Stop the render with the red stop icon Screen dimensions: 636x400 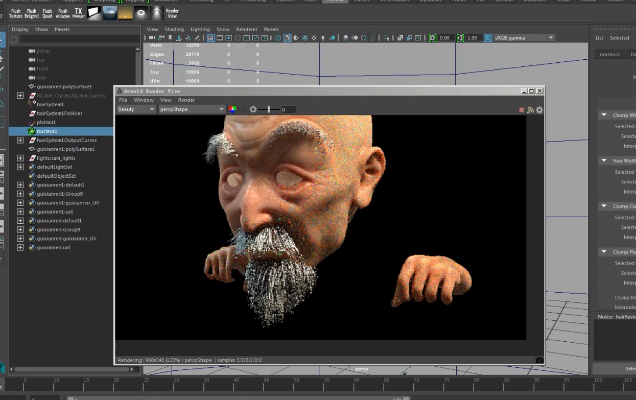click(x=521, y=109)
